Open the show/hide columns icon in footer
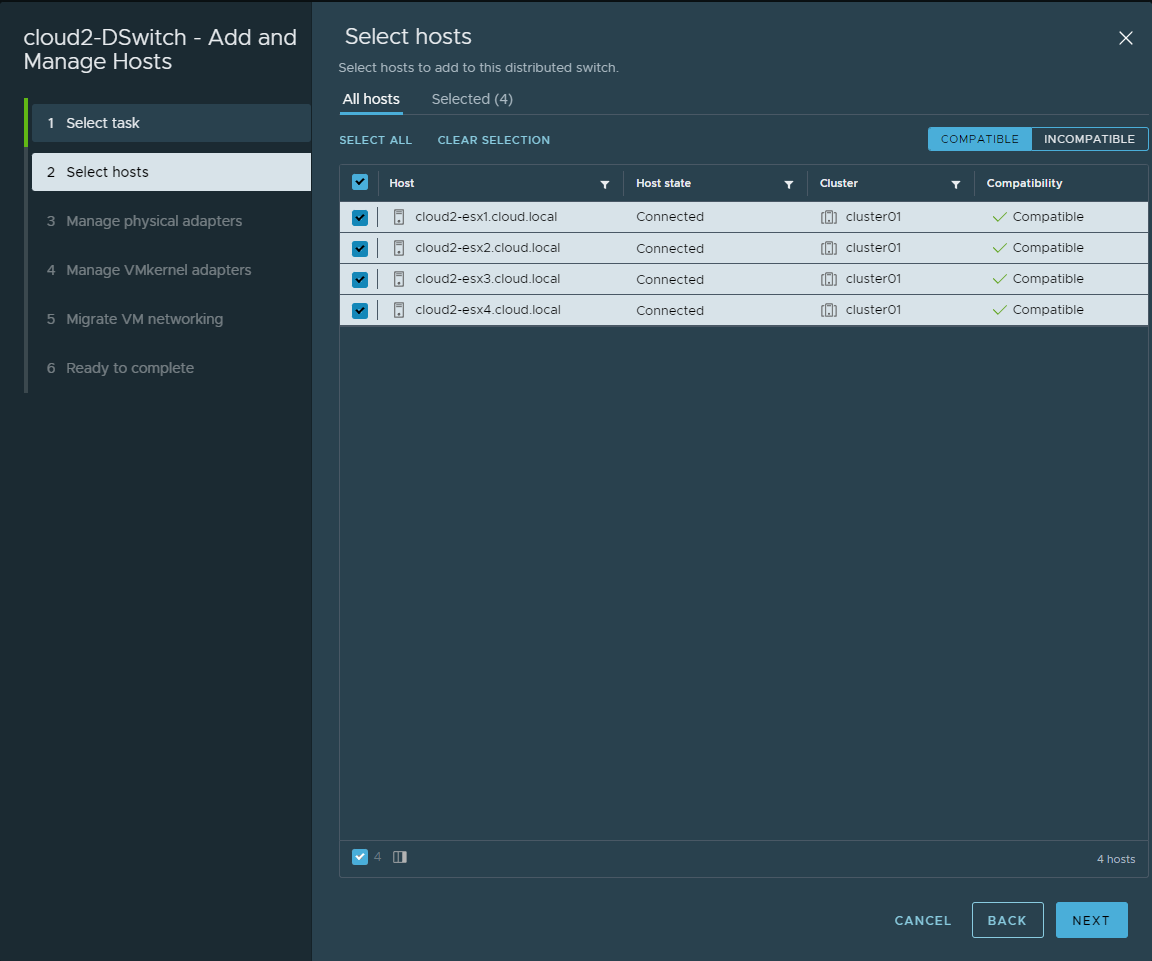Screen dimensions: 1152x961 [400, 857]
